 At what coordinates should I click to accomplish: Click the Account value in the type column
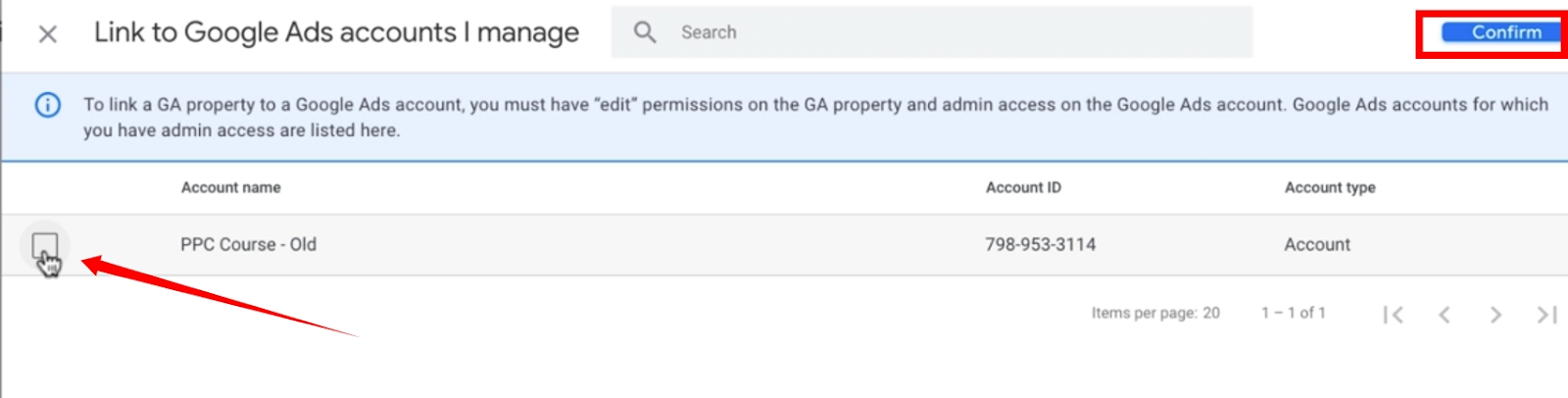pyautogui.click(x=1317, y=244)
